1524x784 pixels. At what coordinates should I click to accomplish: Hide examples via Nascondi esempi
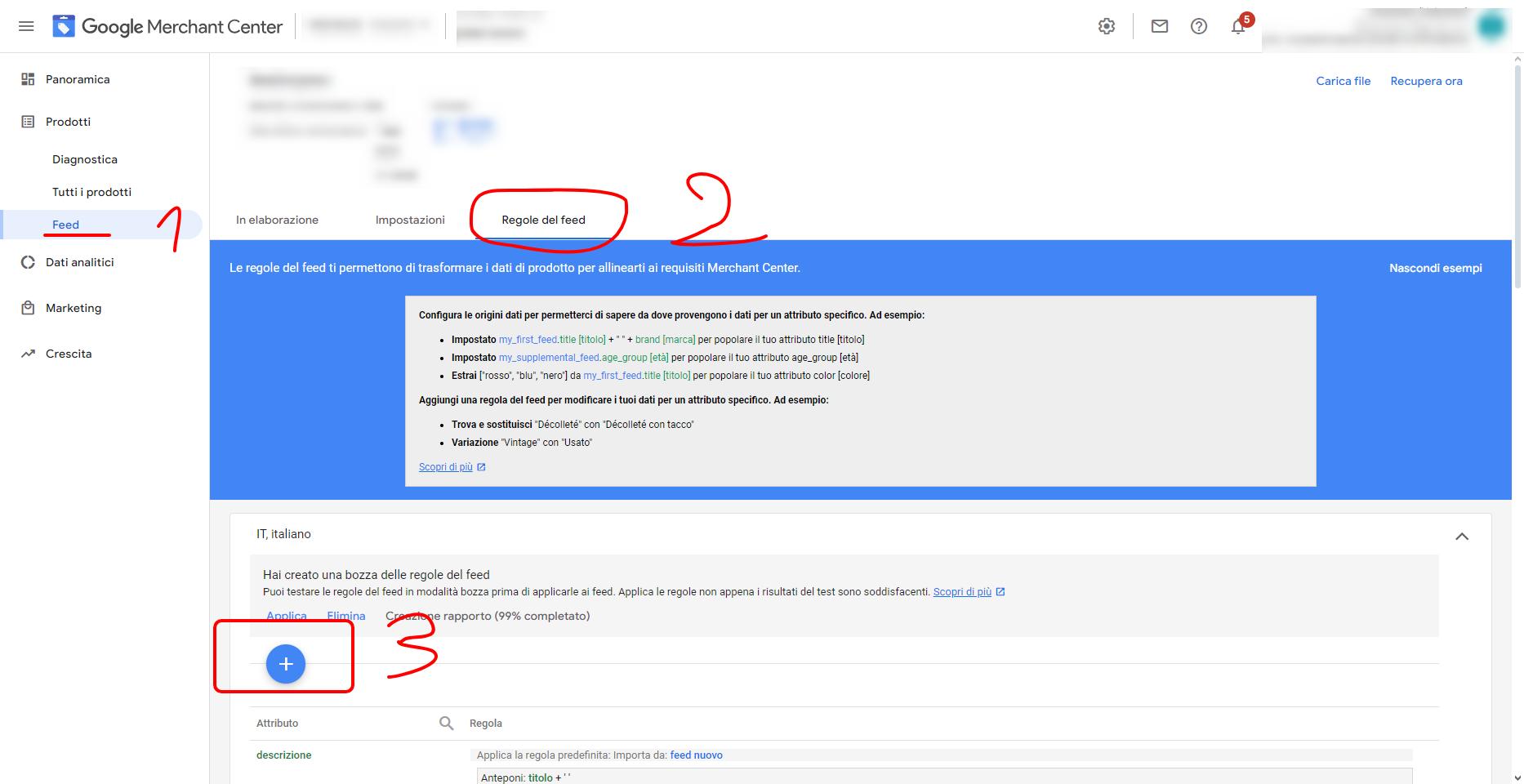[x=1435, y=268]
